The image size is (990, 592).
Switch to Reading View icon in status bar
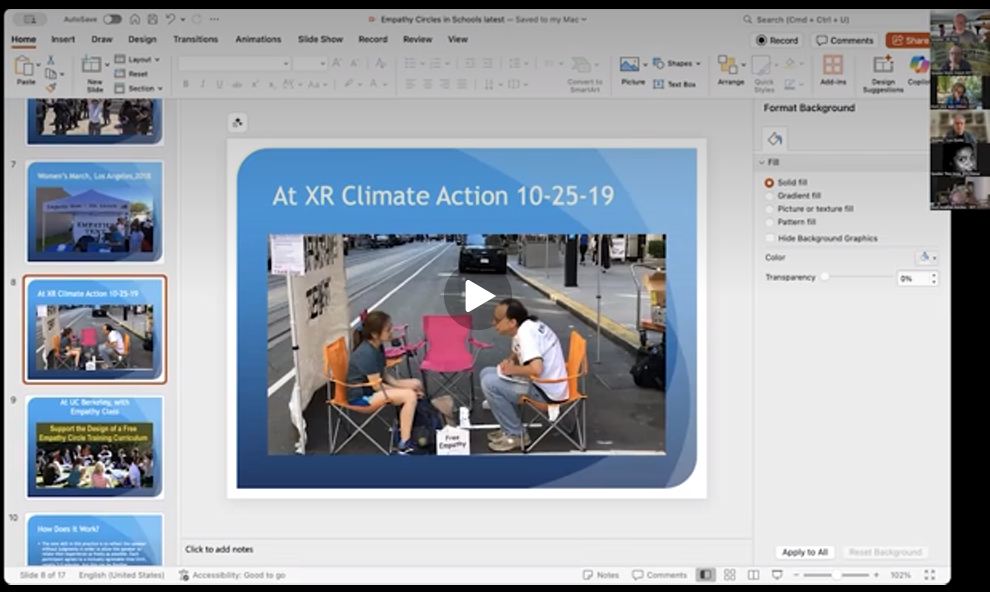[753, 575]
